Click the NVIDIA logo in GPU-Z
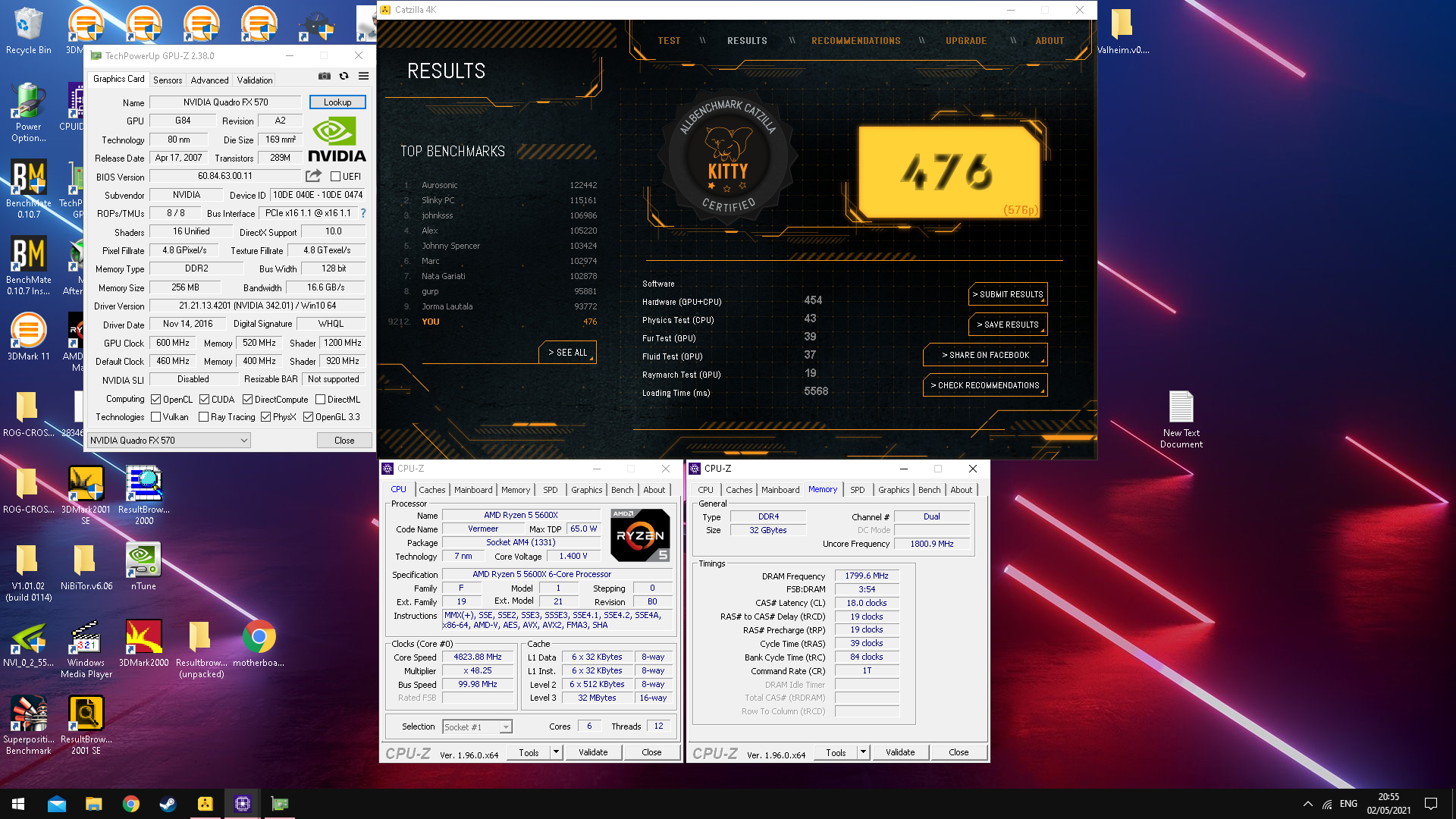 tap(337, 140)
